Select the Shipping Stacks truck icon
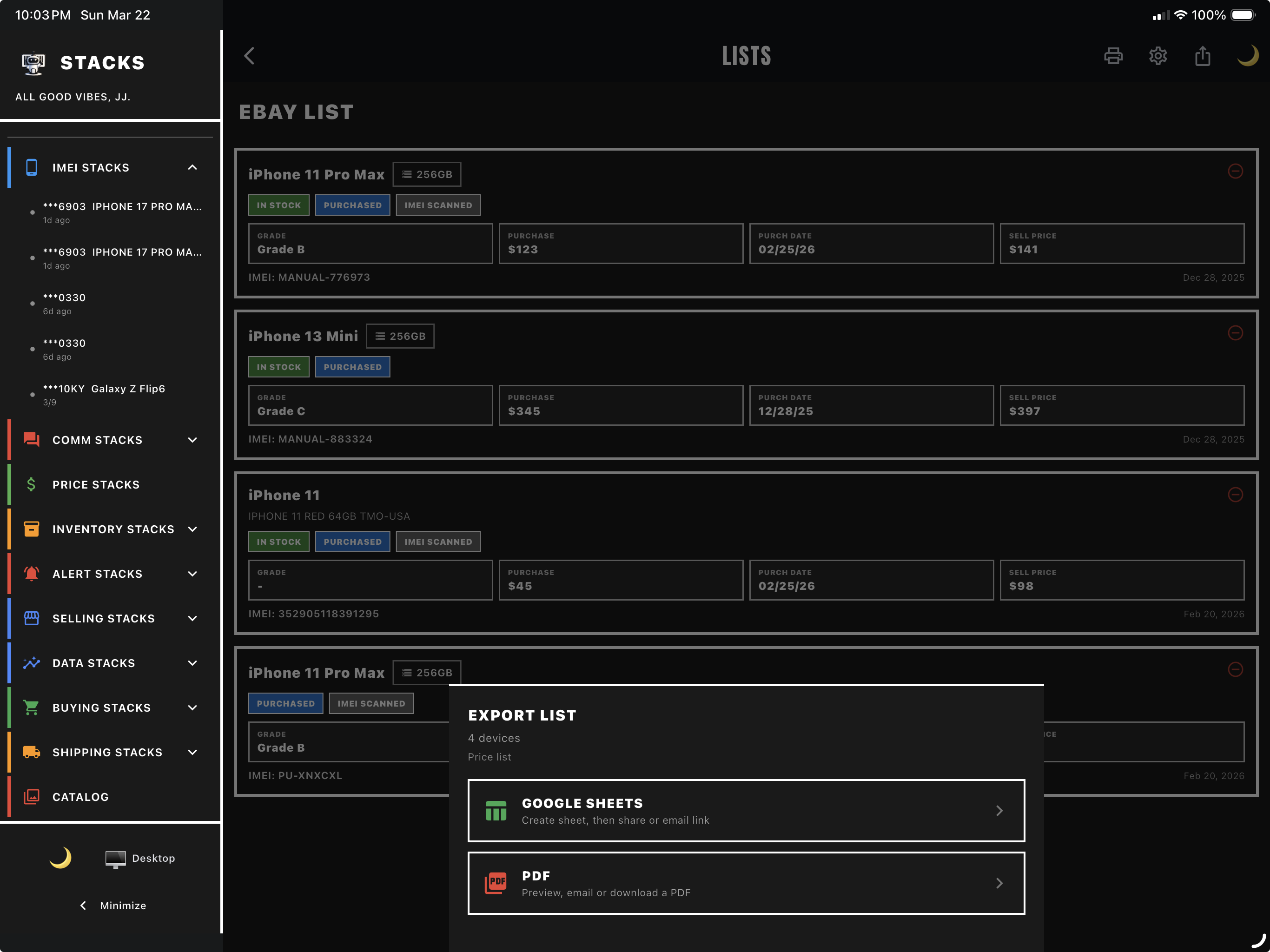The image size is (1270, 952). [31, 752]
